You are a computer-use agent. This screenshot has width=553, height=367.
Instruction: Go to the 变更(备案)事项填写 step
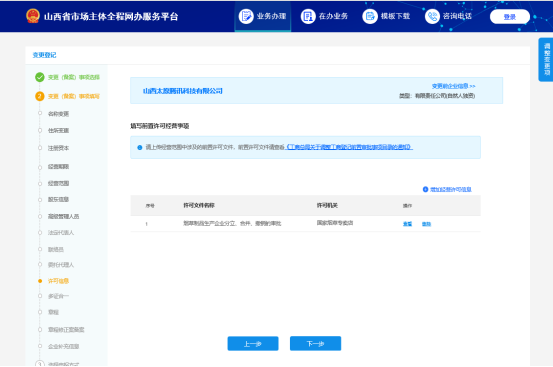click(74, 96)
